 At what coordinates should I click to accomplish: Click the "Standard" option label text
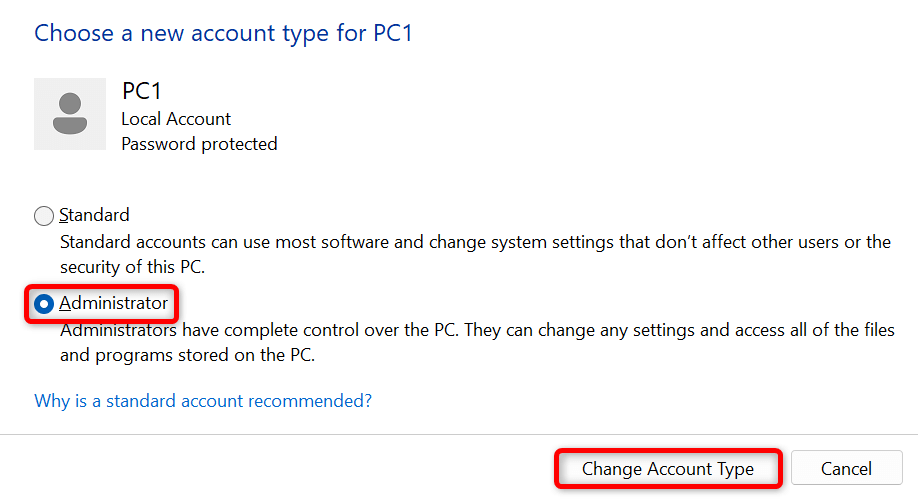[x=95, y=215]
